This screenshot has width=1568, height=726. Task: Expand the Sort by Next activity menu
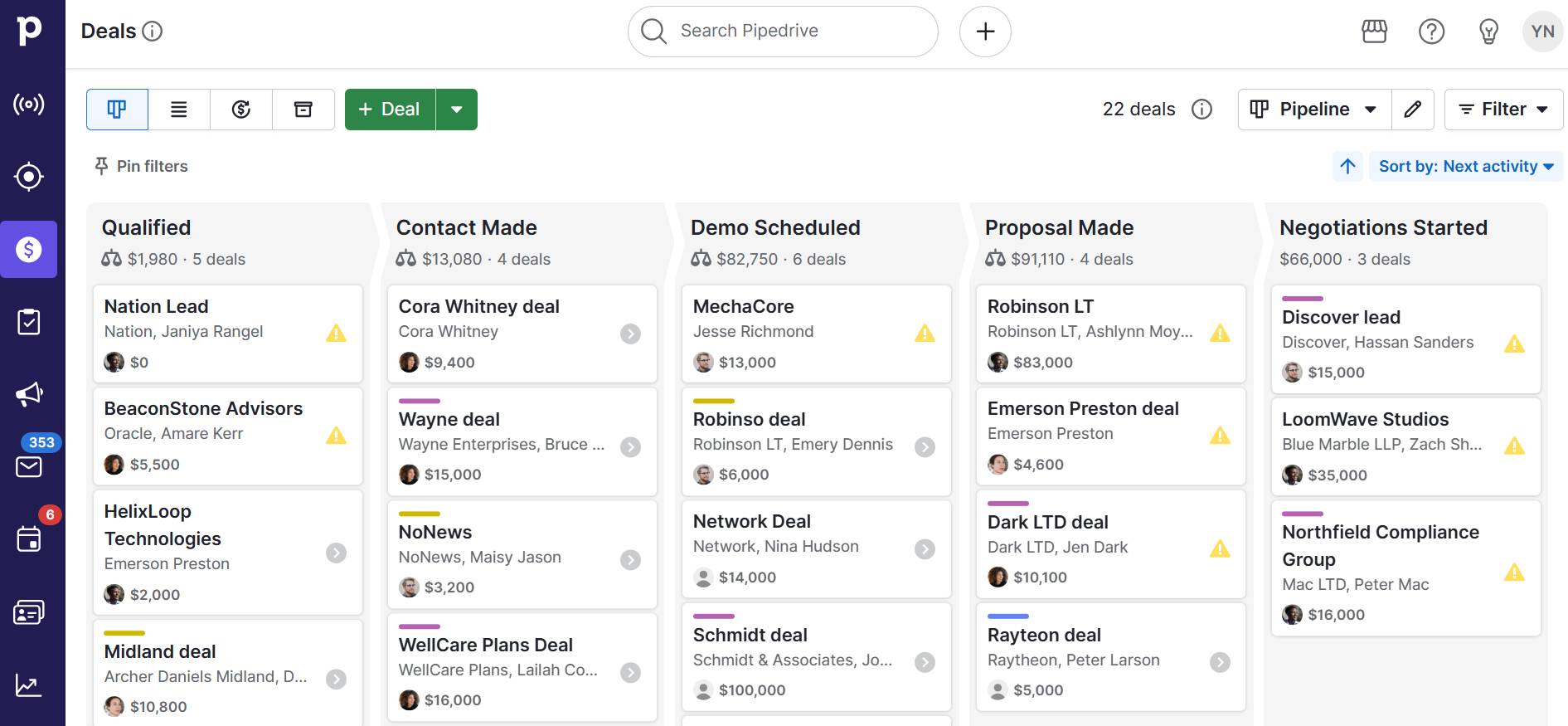[1465, 166]
